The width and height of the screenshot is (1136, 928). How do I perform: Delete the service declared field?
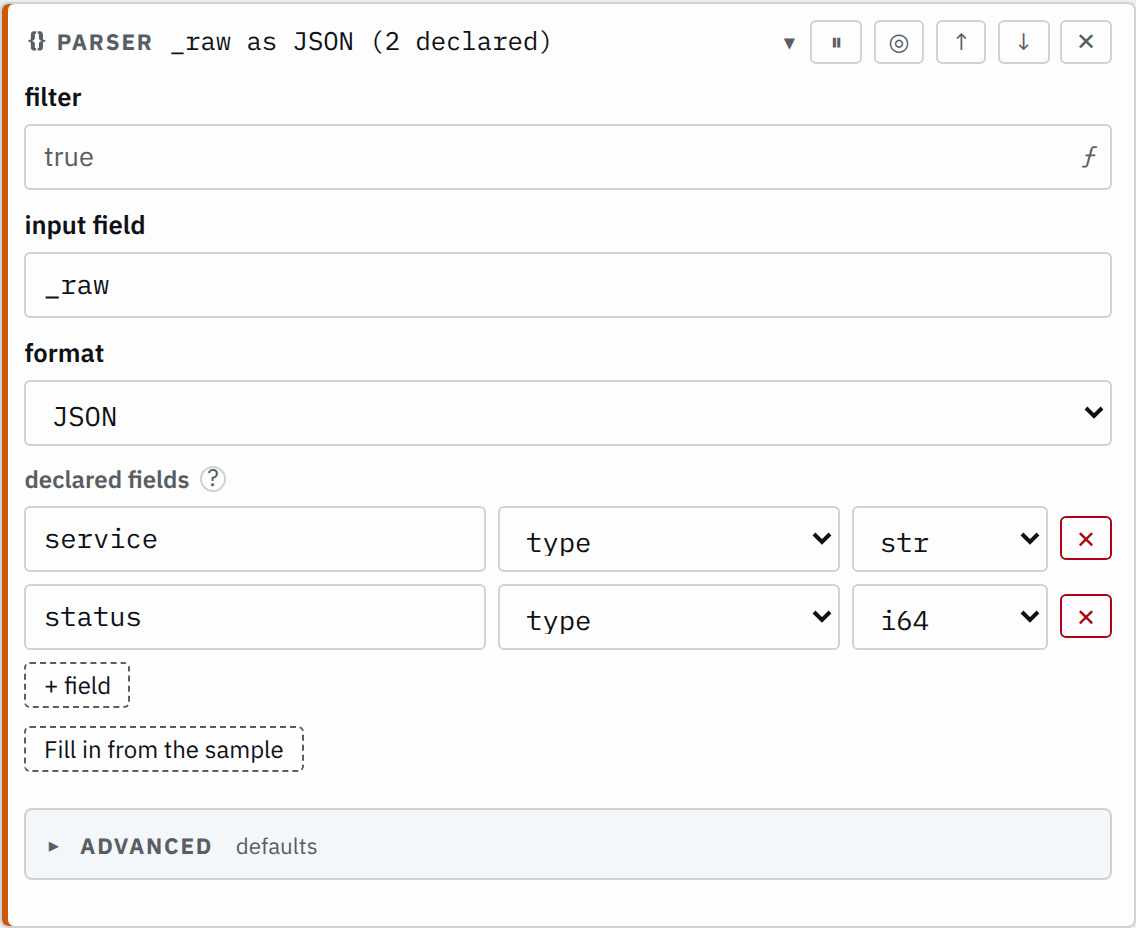pos(1085,538)
